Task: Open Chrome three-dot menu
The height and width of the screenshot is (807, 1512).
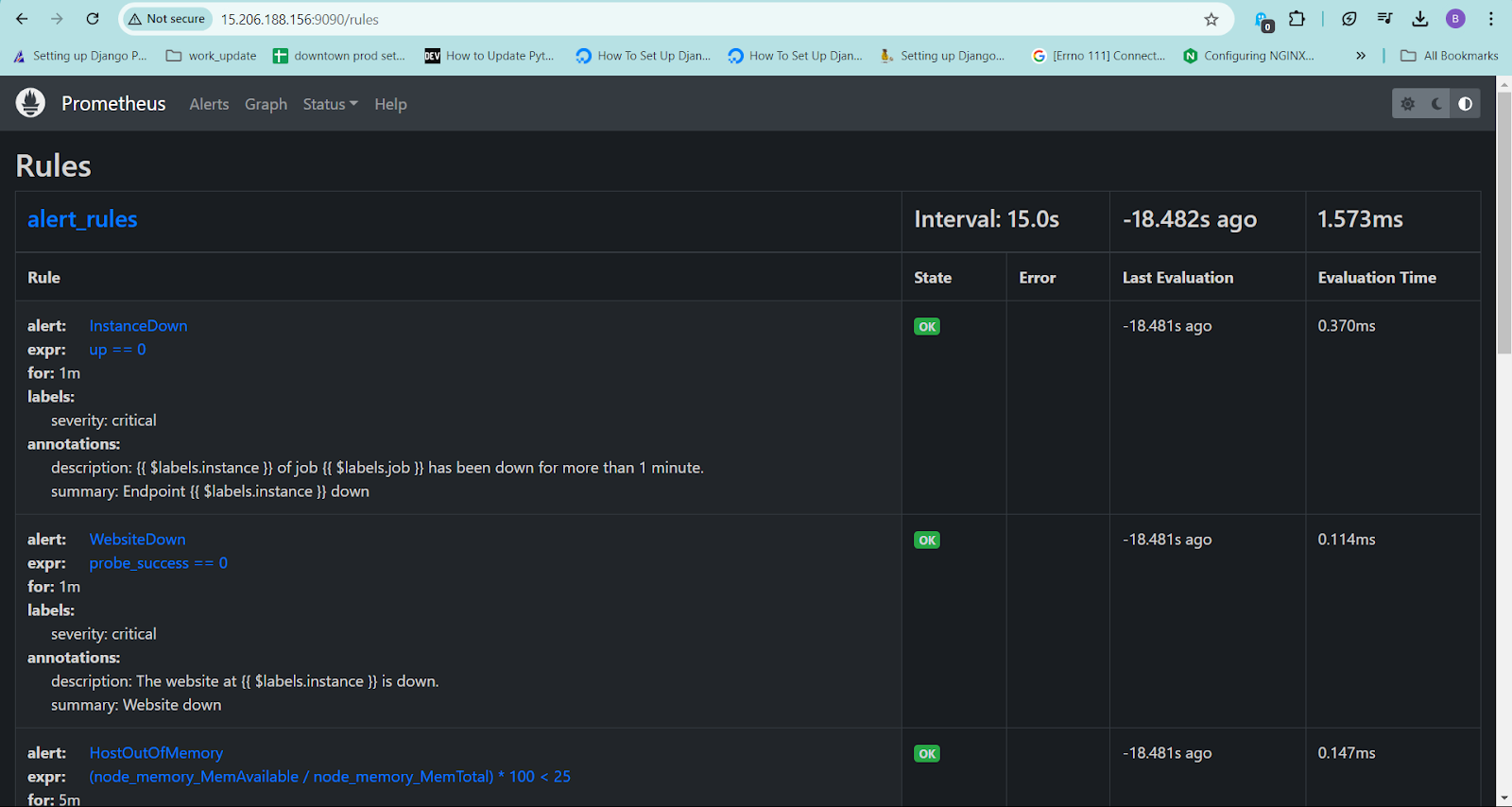Action: (1491, 19)
